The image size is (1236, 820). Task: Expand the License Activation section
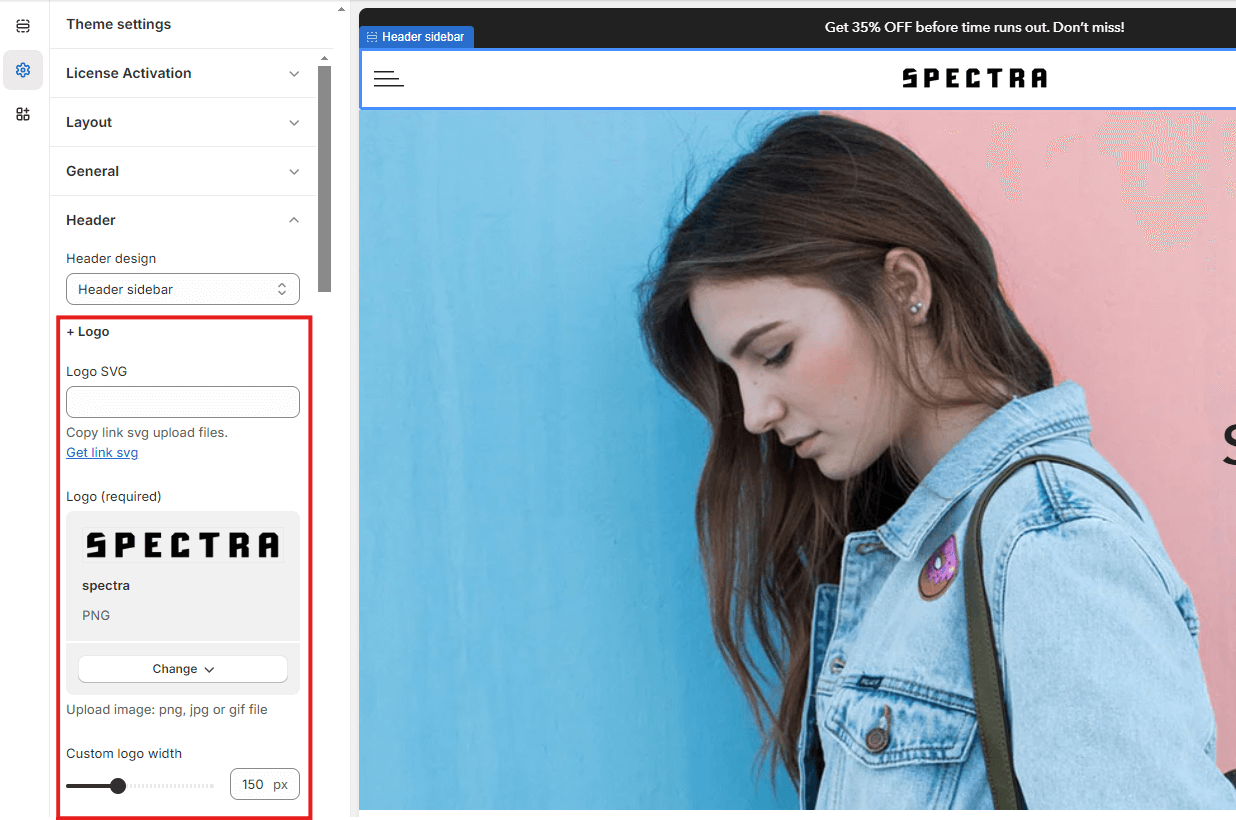pyautogui.click(x=183, y=73)
